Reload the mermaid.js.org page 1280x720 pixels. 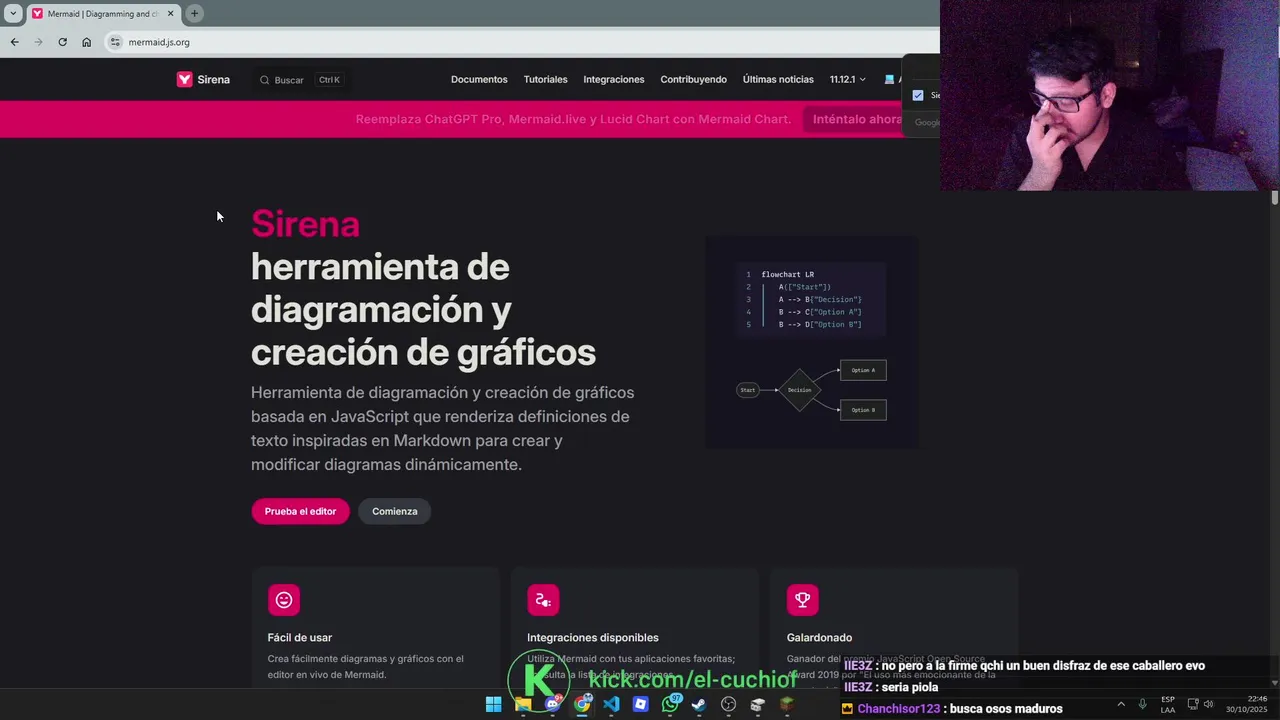click(x=62, y=42)
